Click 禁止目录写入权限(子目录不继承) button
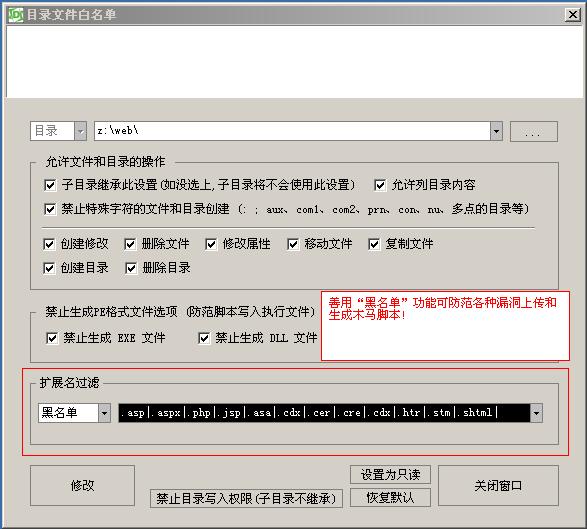The image size is (587, 529). (246, 498)
